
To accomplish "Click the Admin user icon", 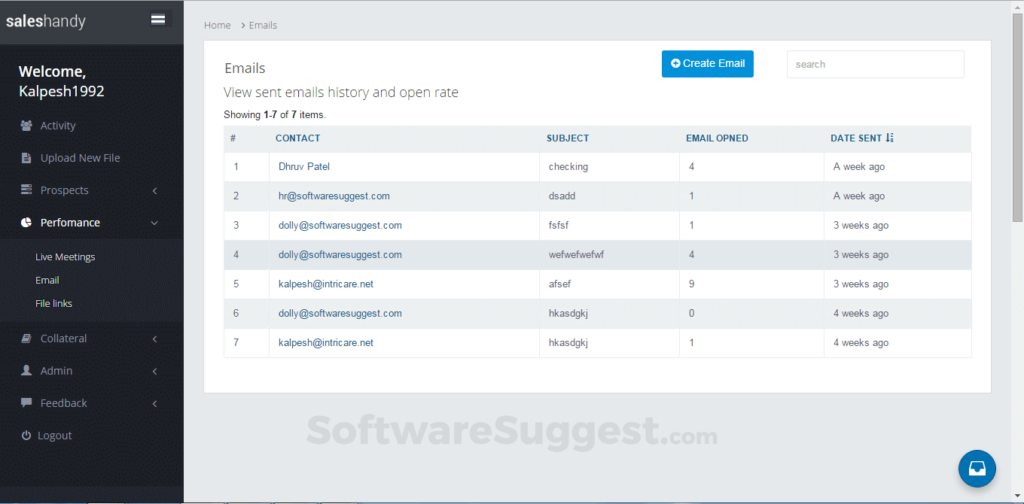I will point(27,371).
